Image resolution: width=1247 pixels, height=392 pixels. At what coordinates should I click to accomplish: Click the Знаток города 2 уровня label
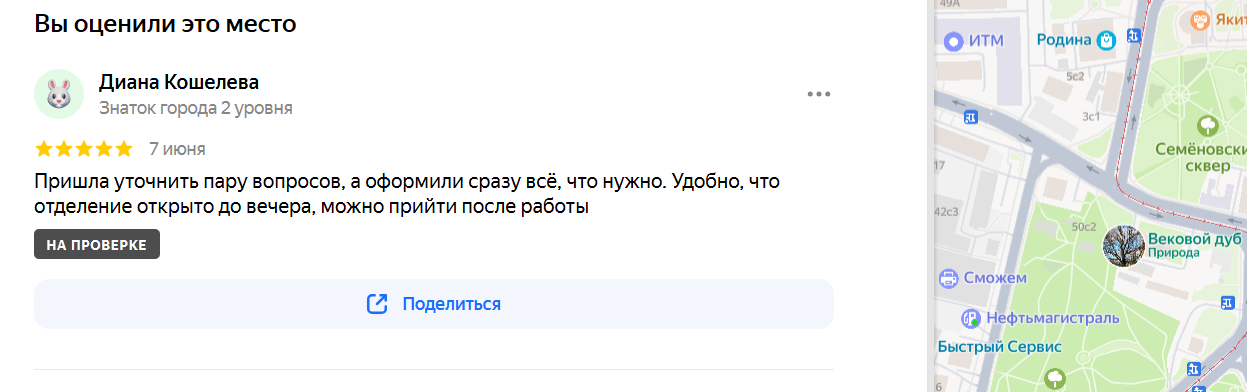pyautogui.click(x=196, y=108)
